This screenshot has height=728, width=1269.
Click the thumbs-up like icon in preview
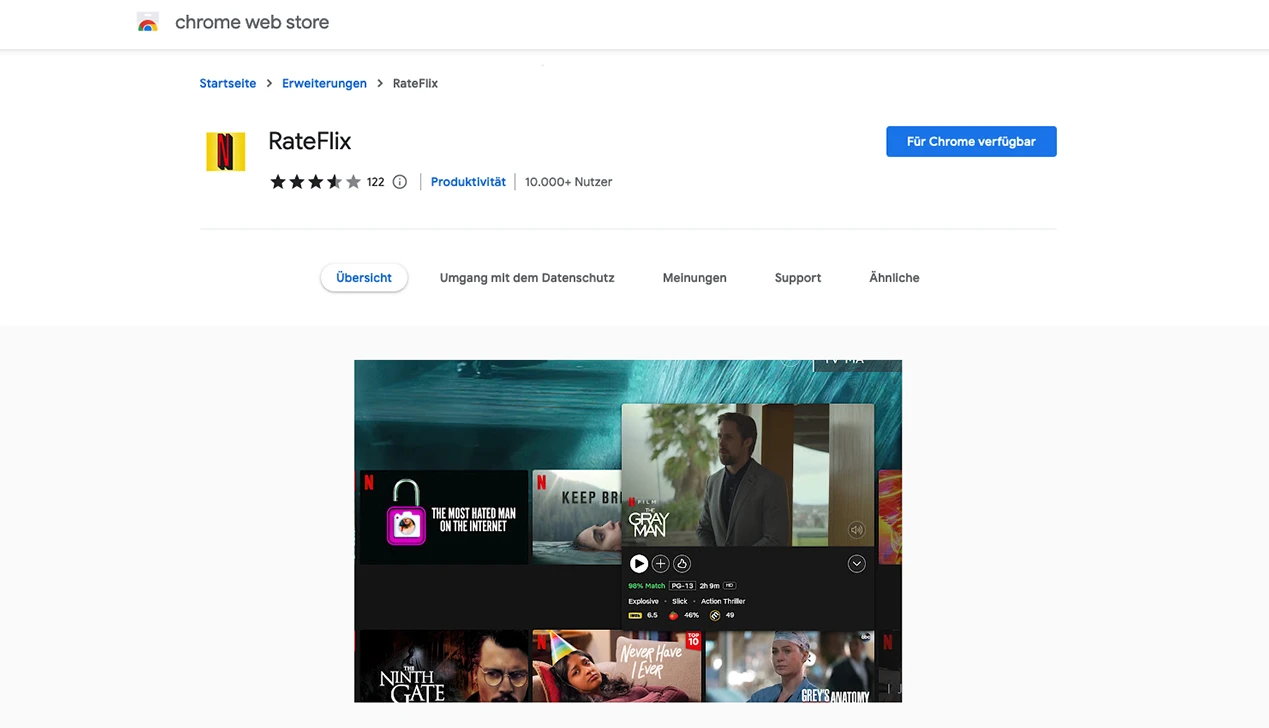[682, 564]
